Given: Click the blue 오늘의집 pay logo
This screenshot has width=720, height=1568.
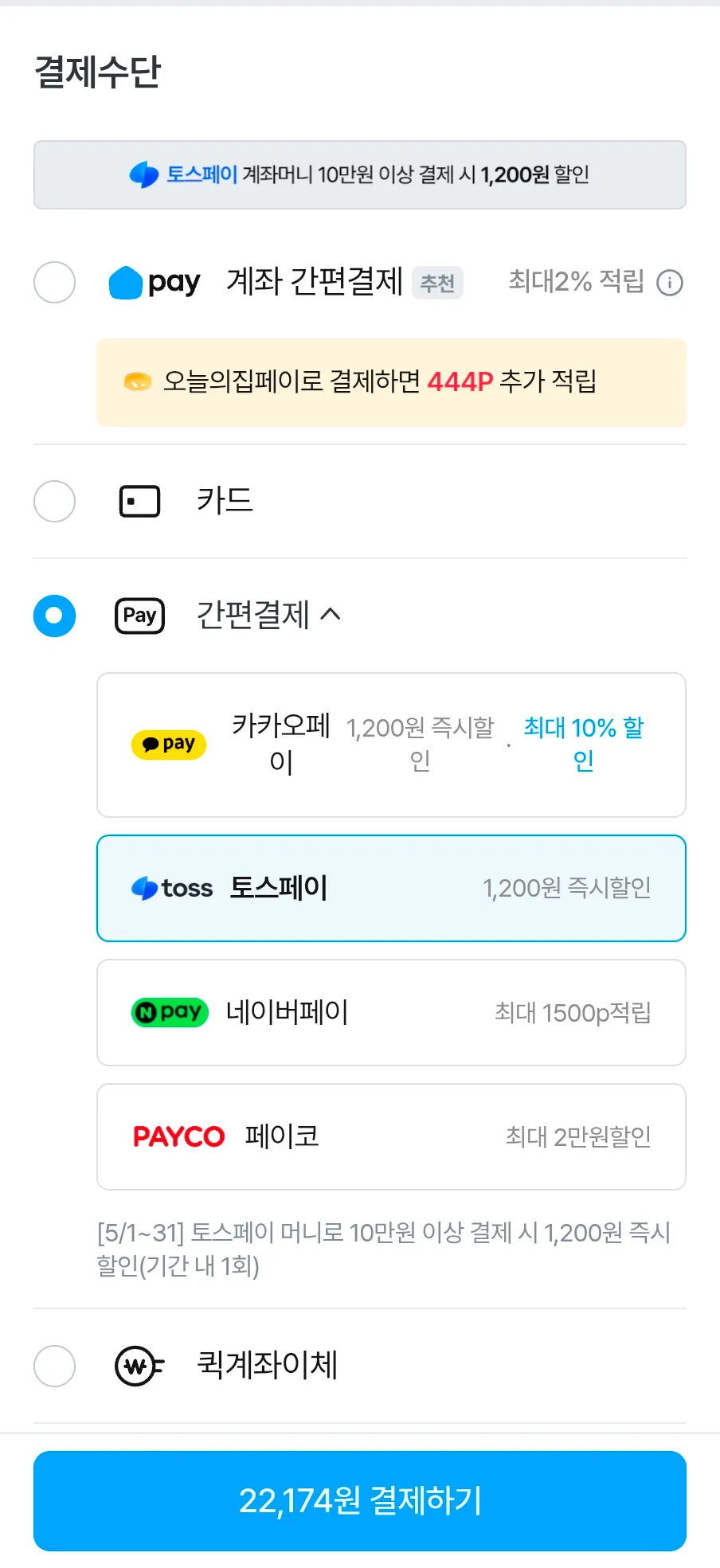Looking at the screenshot, I should tap(155, 283).
